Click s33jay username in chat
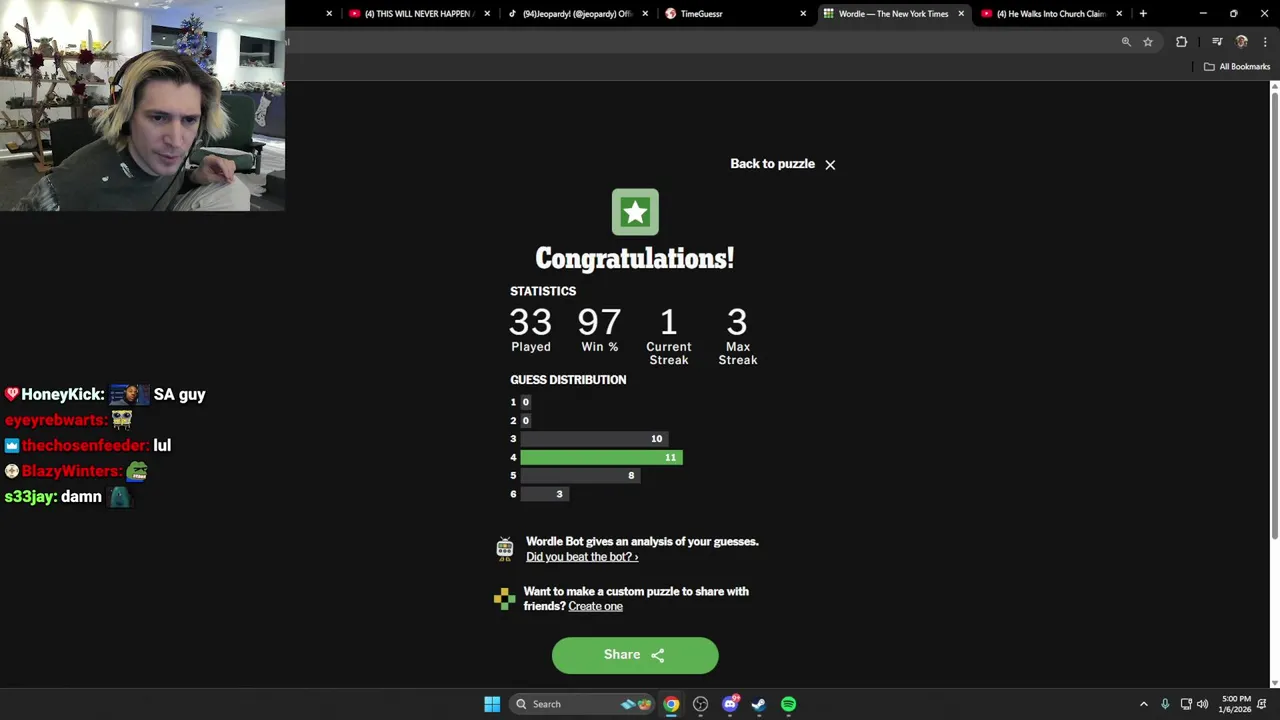Screen dimensions: 1280x720 pos(30,497)
